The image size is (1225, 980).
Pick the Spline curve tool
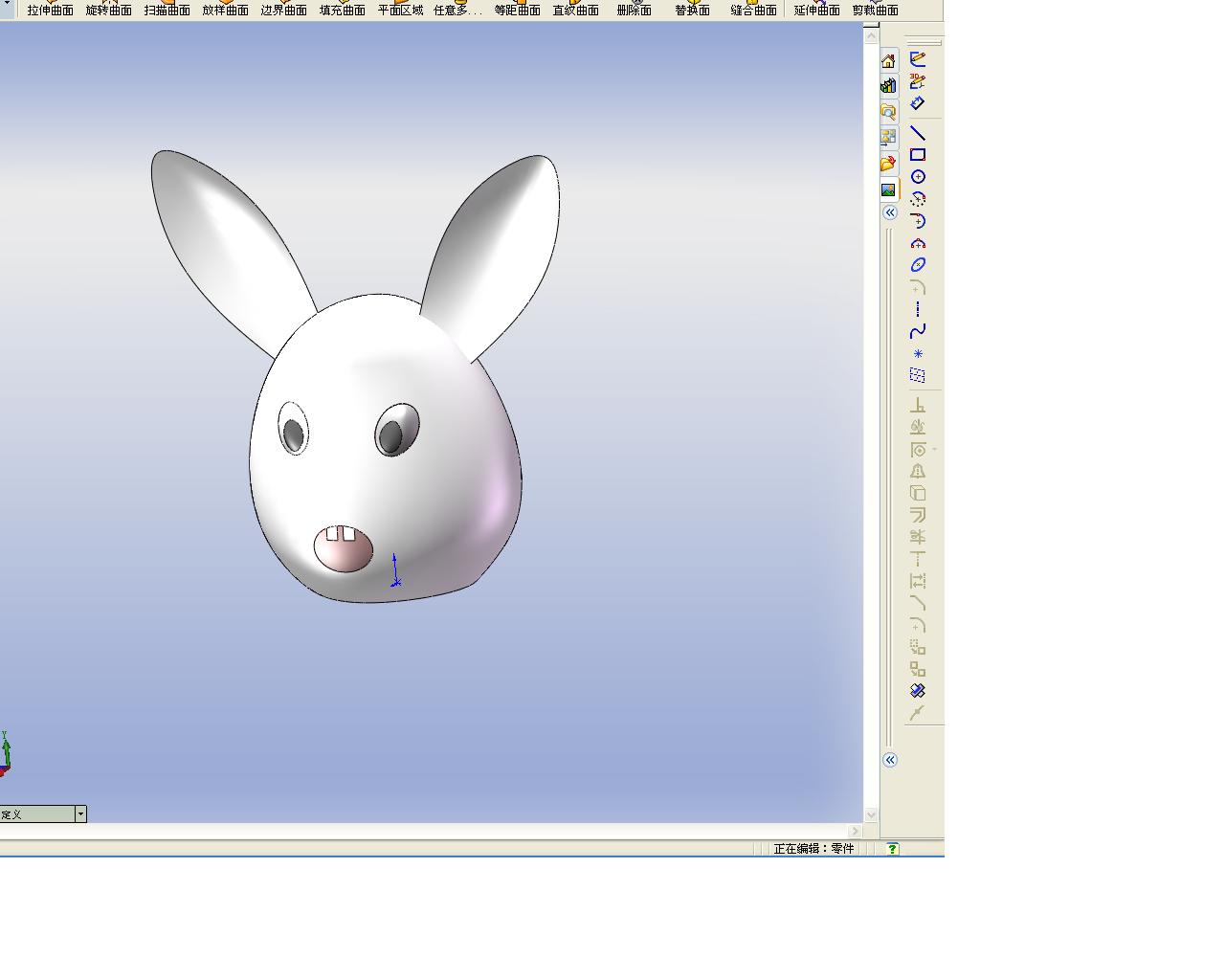(x=918, y=332)
